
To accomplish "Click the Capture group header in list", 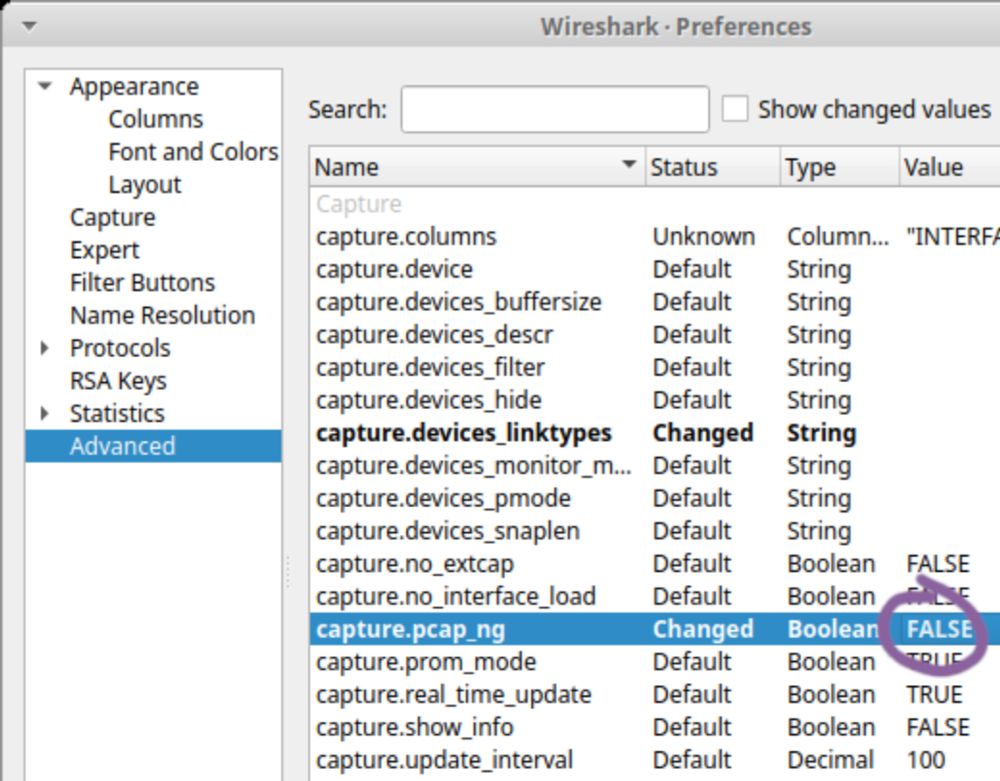I will click(358, 204).
